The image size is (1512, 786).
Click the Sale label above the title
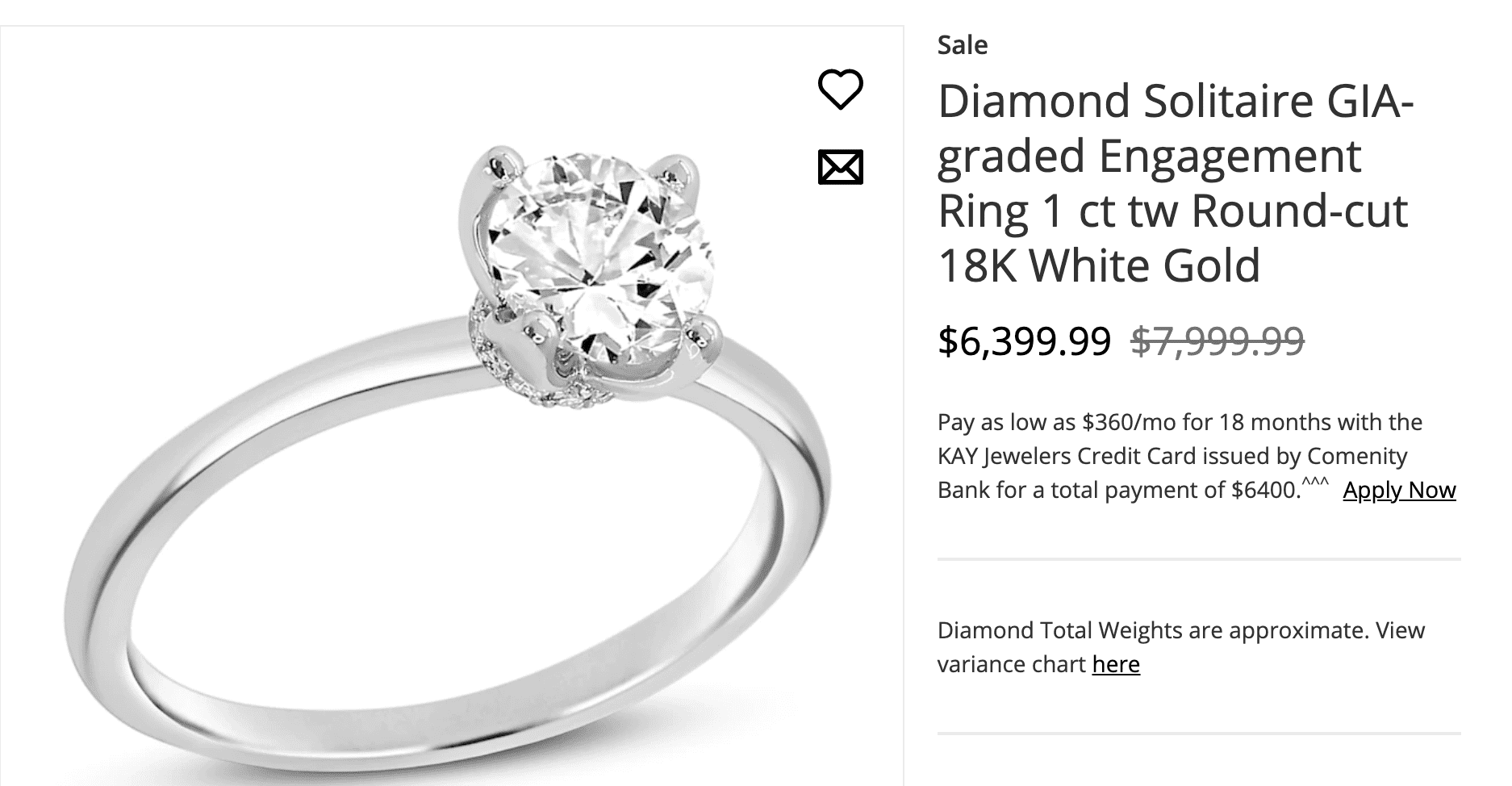(x=963, y=45)
